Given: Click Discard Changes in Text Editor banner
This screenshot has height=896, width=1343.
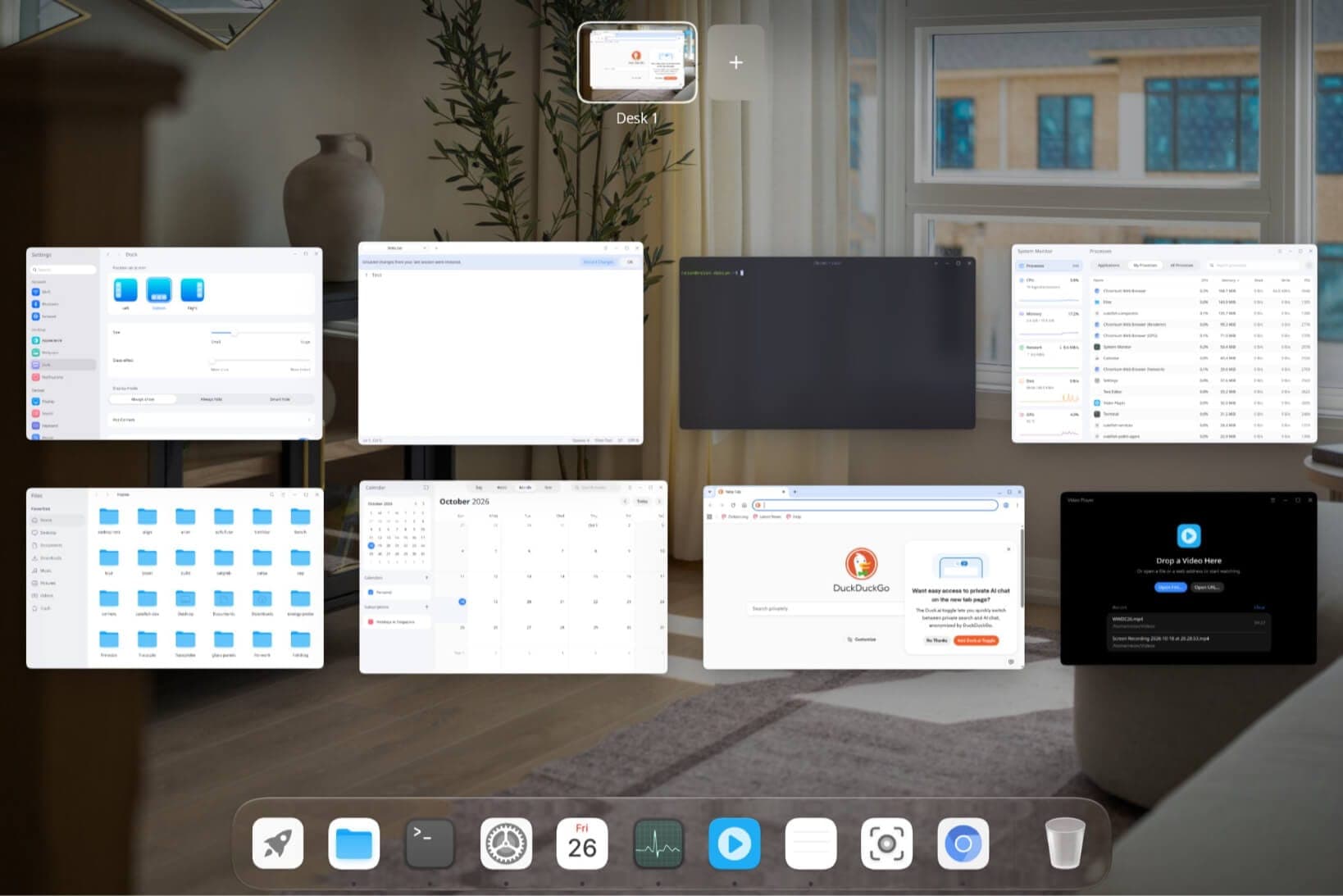Looking at the screenshot, I should (x=599, y=262).
